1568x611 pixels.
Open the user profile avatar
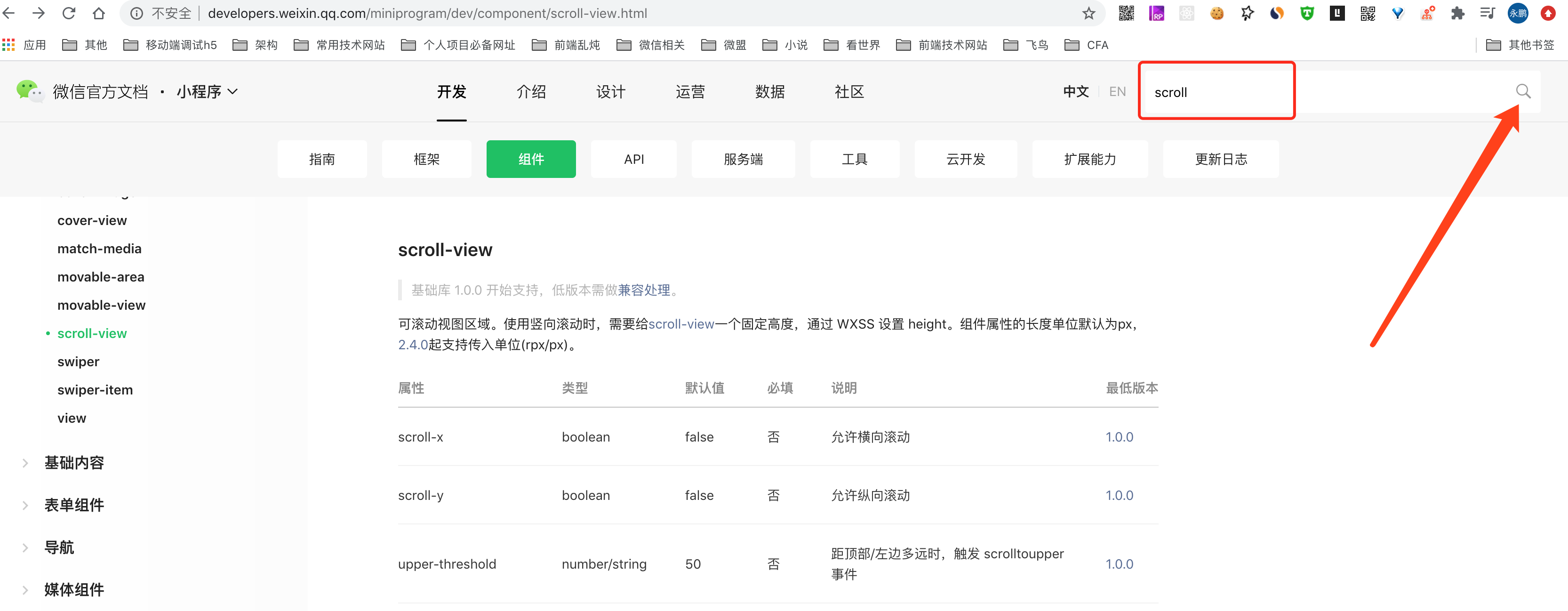point(1518,13)
